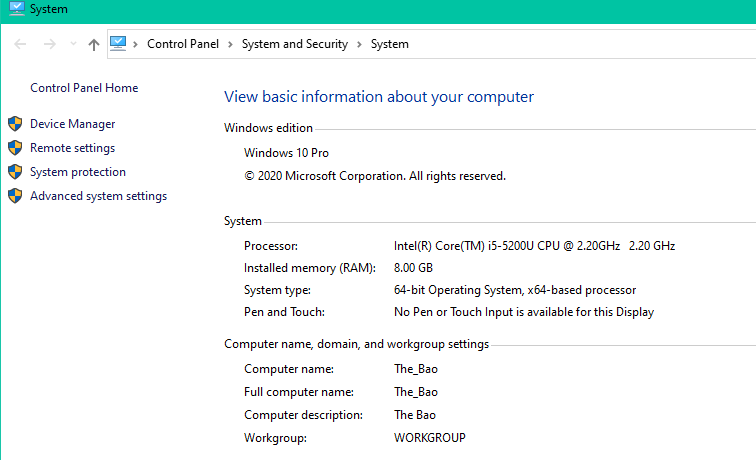
Task: Go forward with the forward arrow
Action: (x=49, y=44)
